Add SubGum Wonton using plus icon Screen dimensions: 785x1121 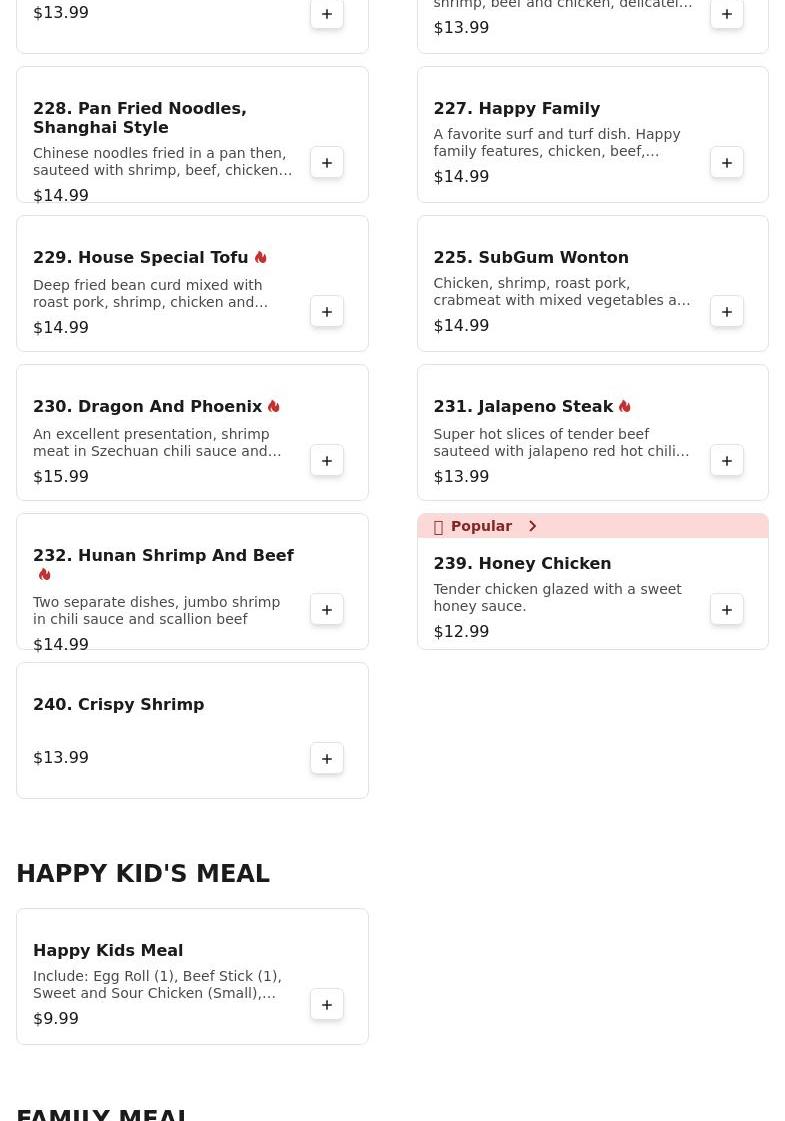727,312
